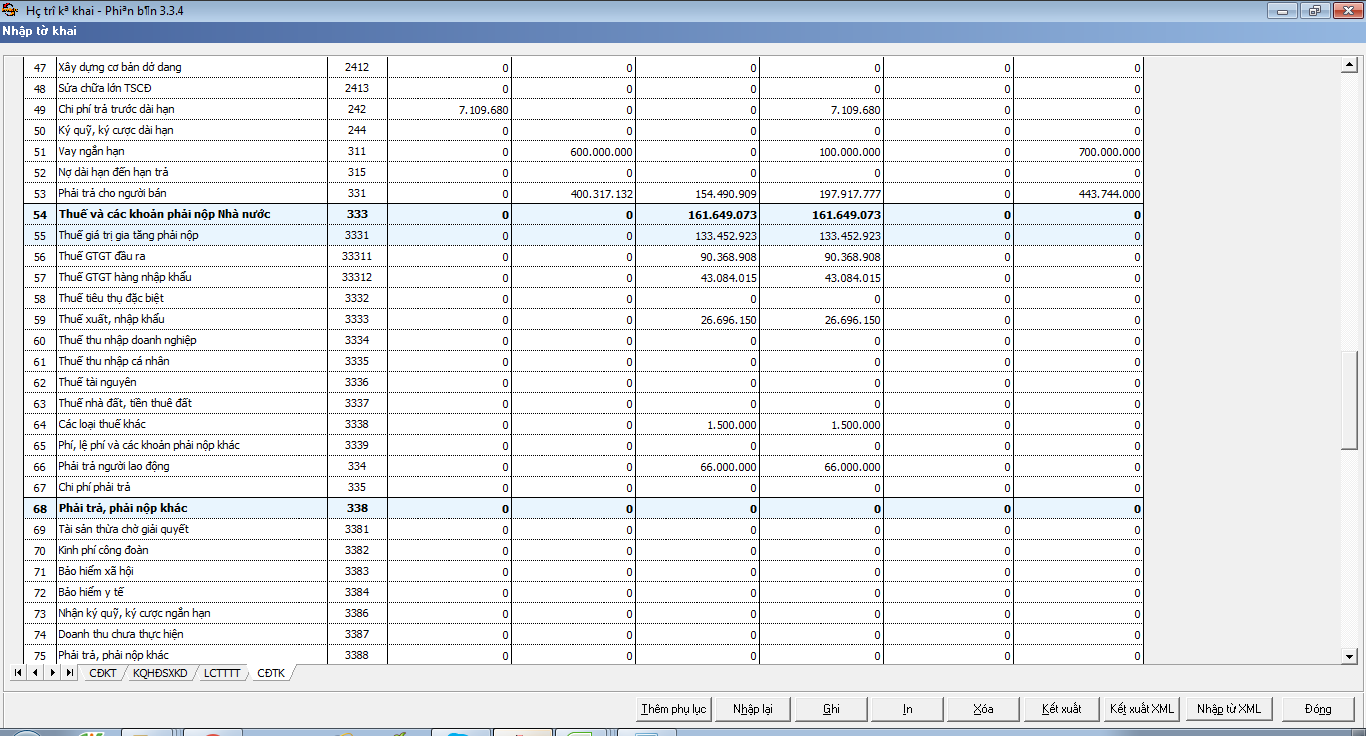1366x736 pixels.
Task: Click the HTKK app icon in title bar
Action: tap(11, 10)
